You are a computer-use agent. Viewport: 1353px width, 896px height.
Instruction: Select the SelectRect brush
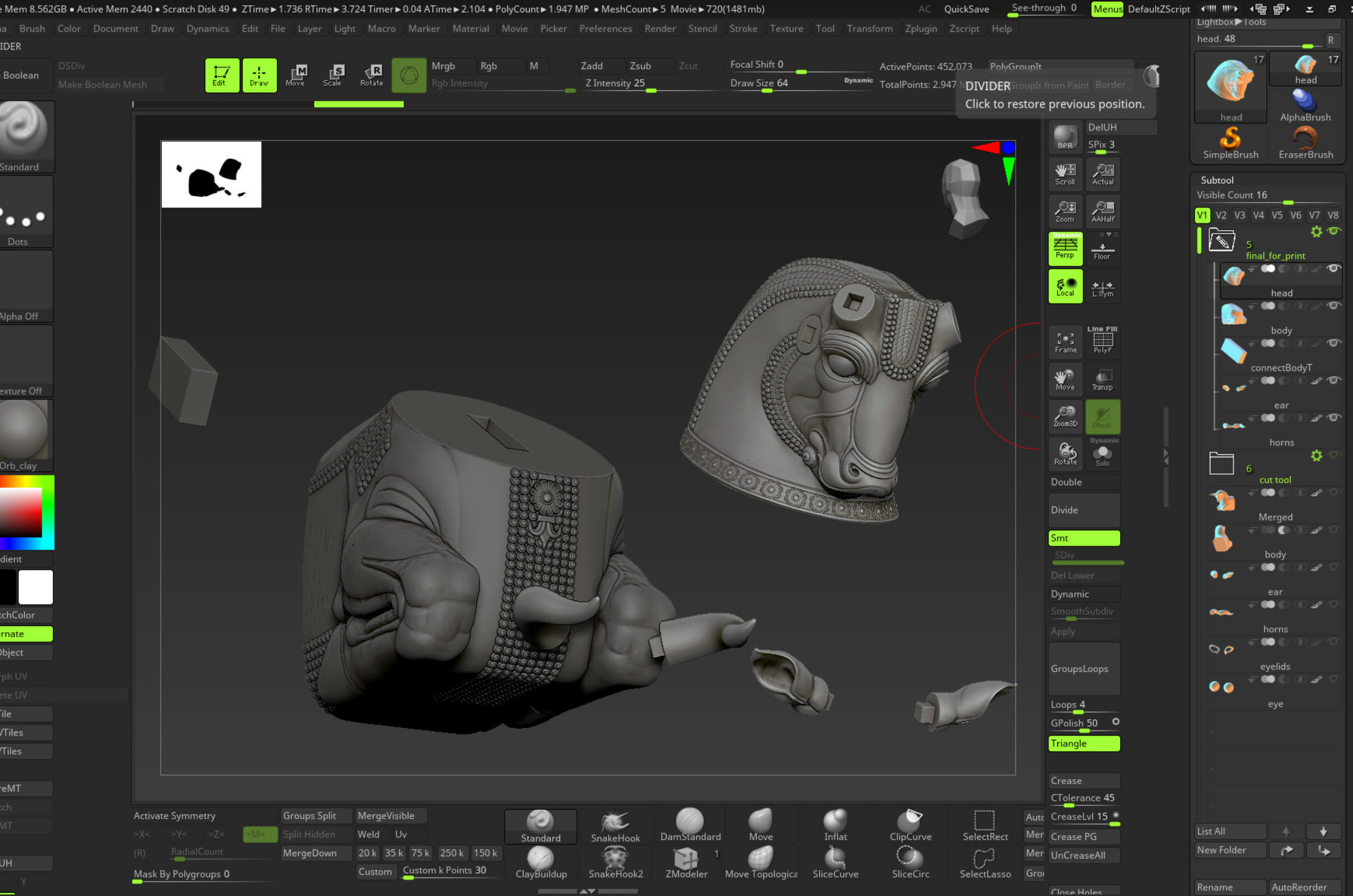pyautogui.click(x=985, y=826)
